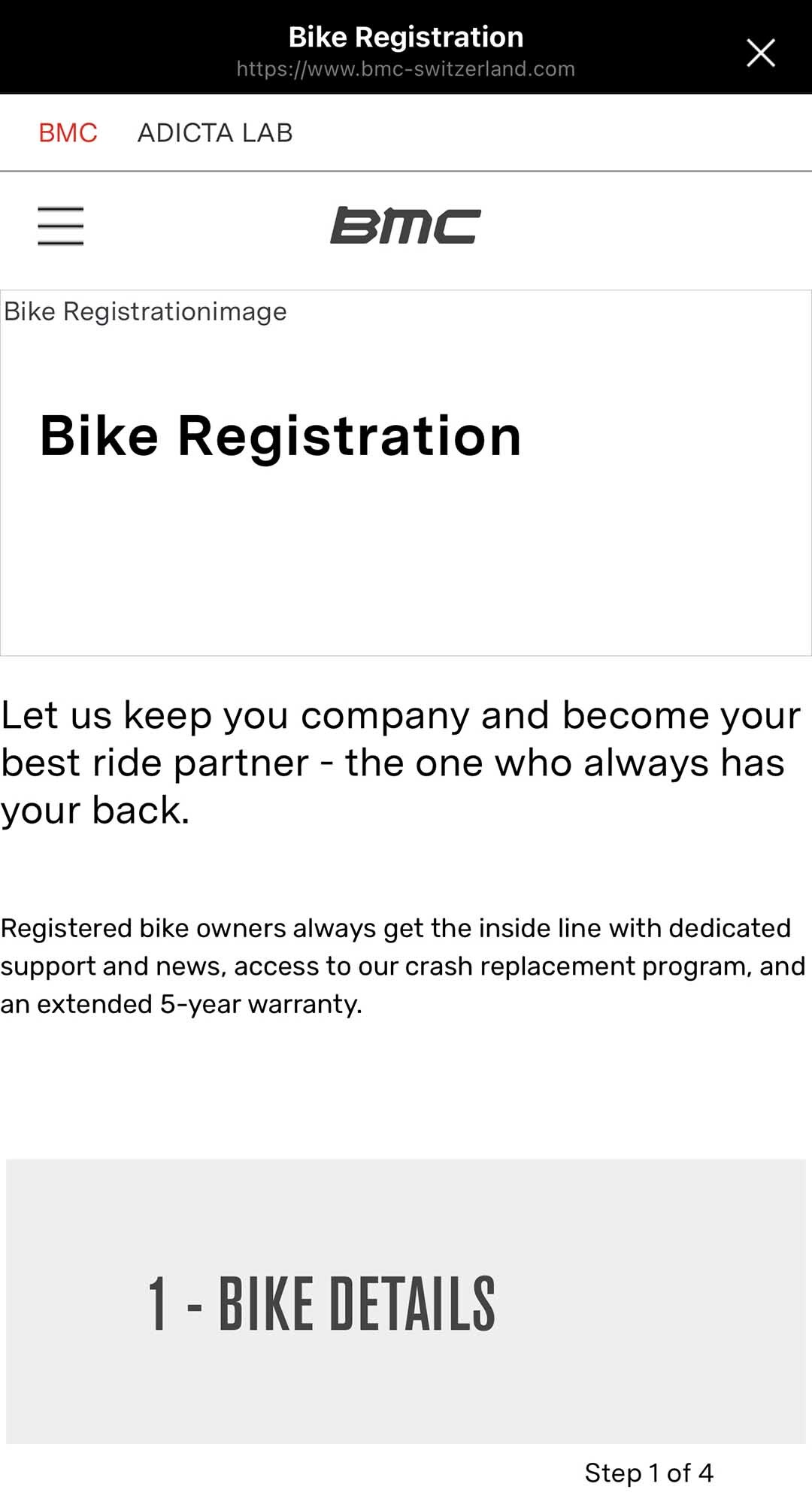Click the Step 1 of 4 indicator
This screenshot has width=812, height=1511.
pos(649,1473)
